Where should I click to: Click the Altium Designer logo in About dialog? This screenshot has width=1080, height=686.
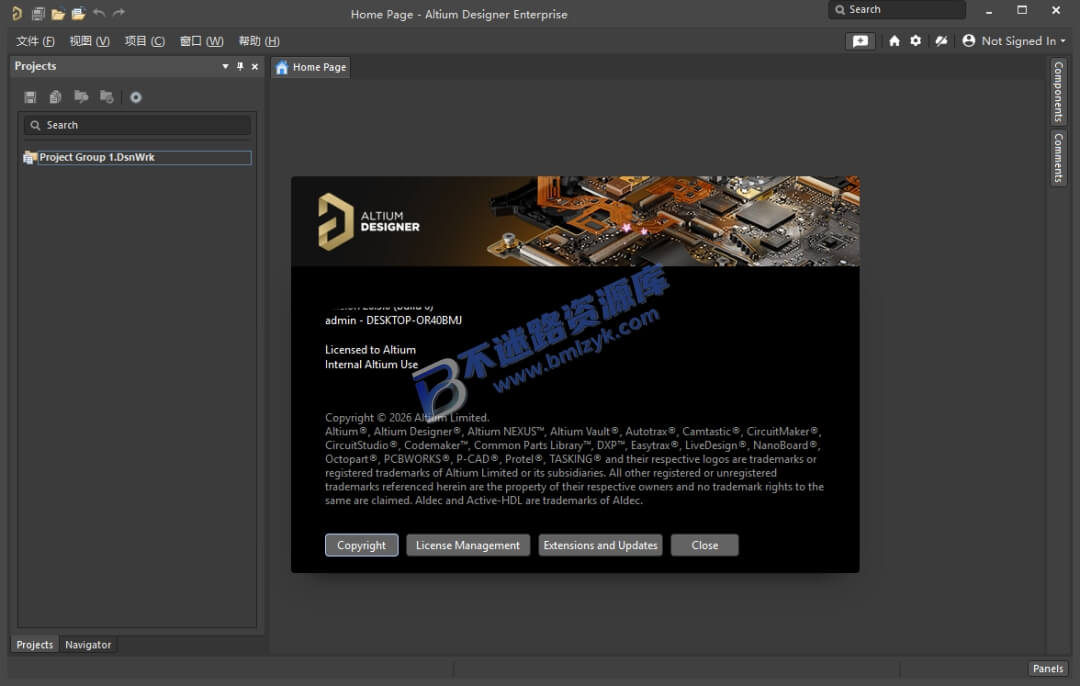(x=368, y=221)
